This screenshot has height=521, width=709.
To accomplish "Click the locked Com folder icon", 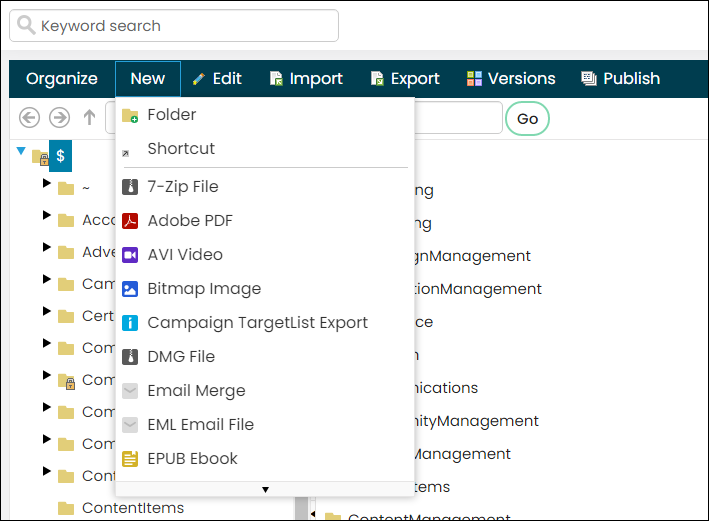I will click(x=67, y=382).
